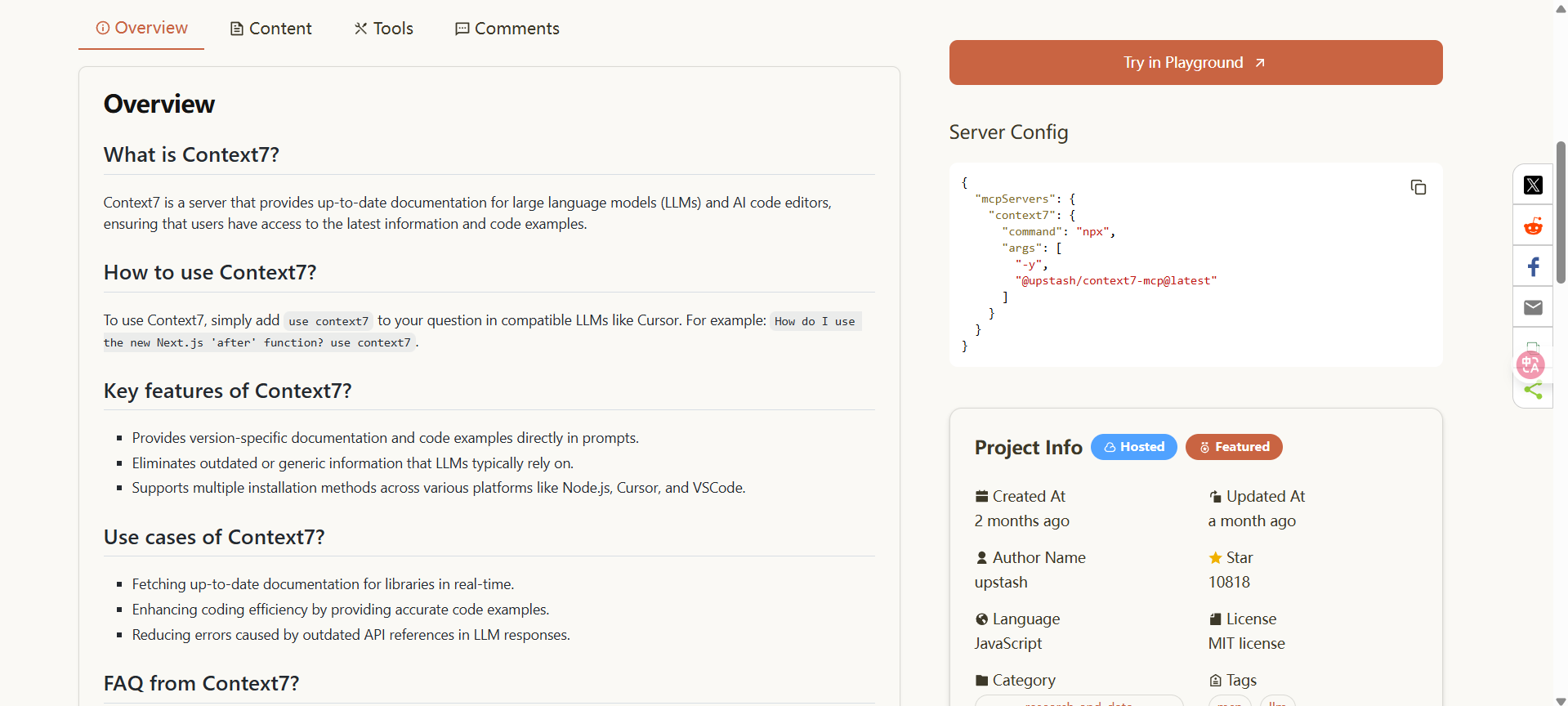Click the Featured badge

click(1234, 447)
